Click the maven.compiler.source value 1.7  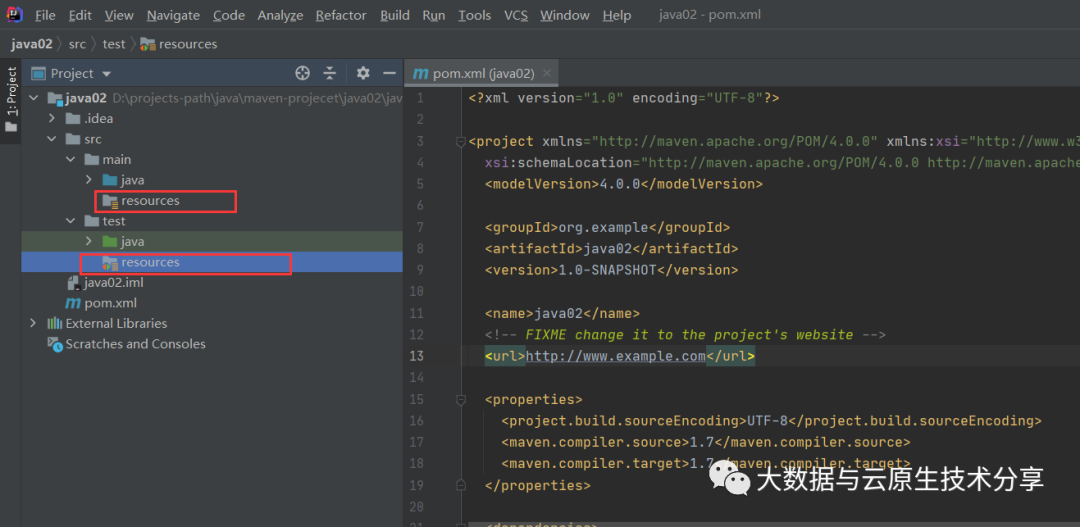pos(701,442)
